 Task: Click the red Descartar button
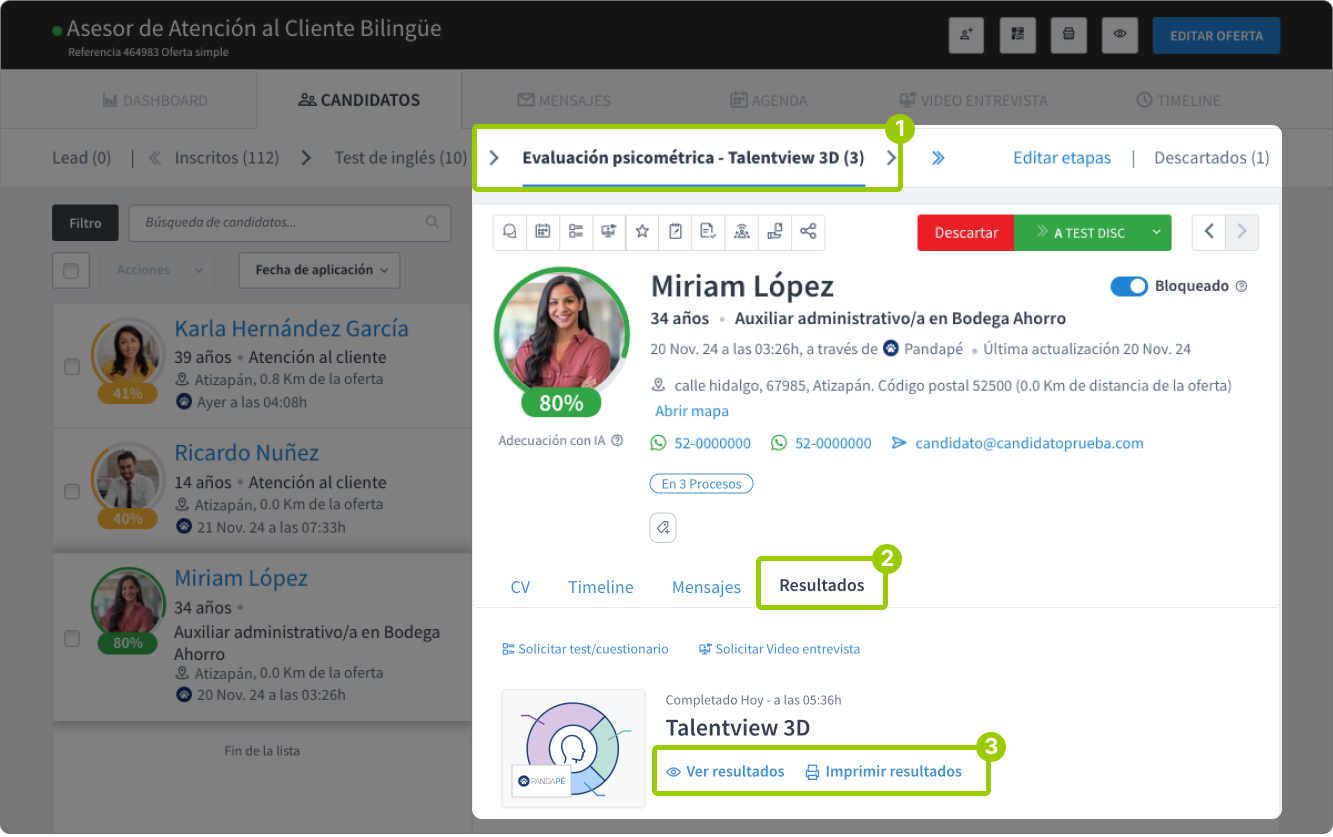click(x=965, y=232)
